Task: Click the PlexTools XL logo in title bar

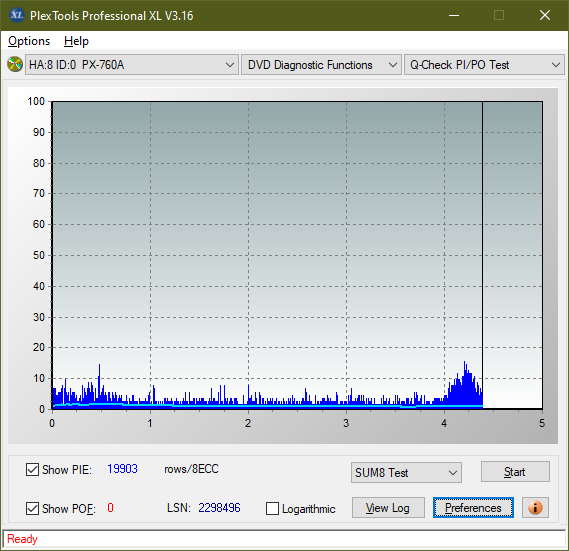Action: click(x=17, y=15)
